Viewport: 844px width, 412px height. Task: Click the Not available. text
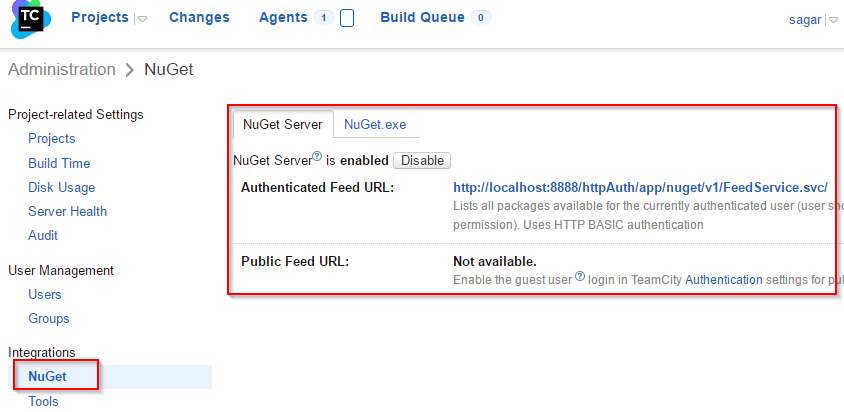[x=495, y=262]
